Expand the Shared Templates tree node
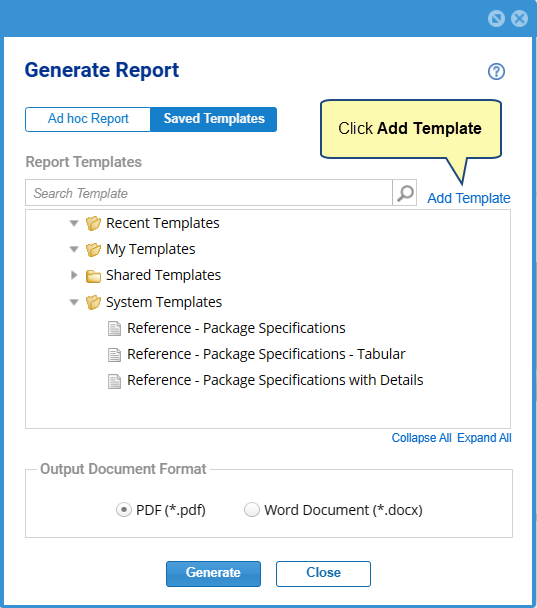The width and height of the screenshot is (537, 608). [x=74, y=275]
